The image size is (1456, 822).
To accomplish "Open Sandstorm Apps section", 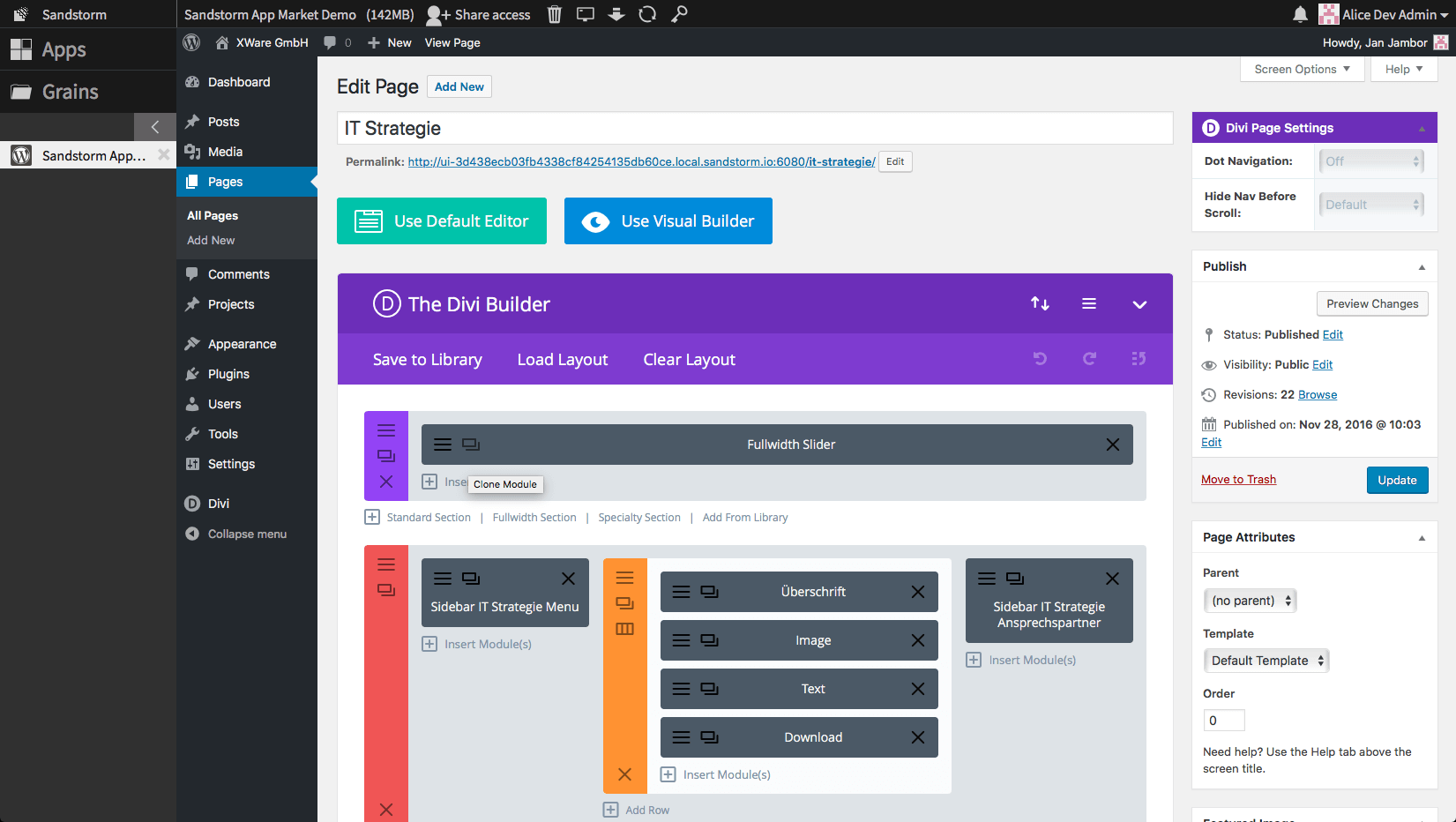I will coord(88,49).
